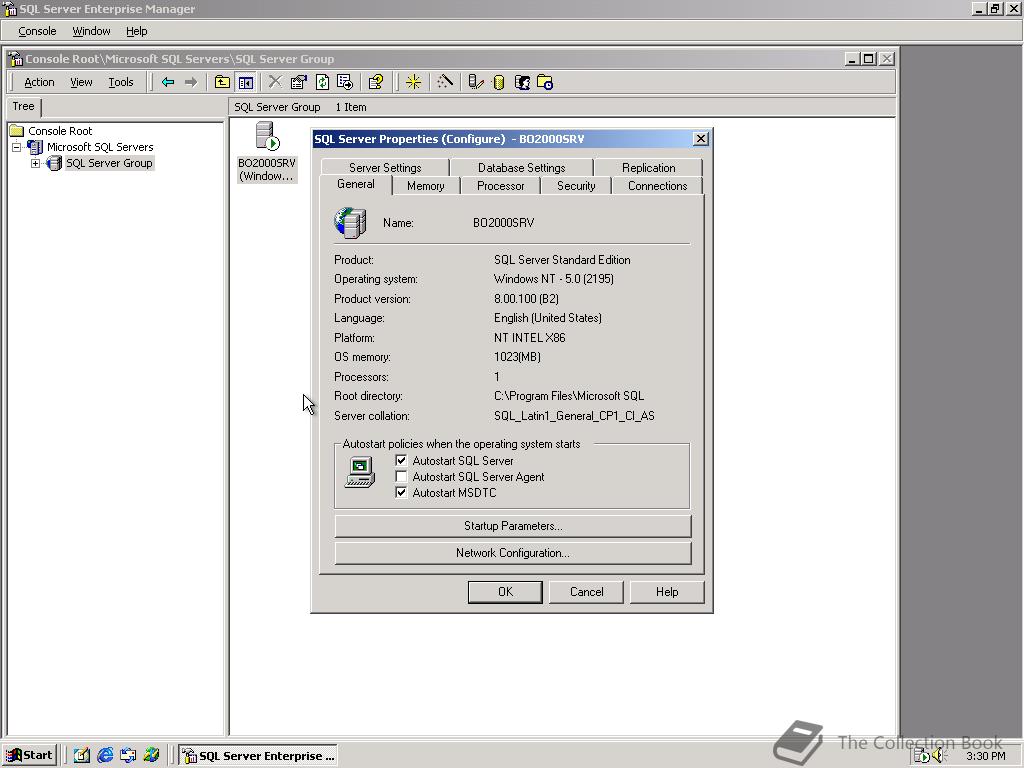Click the Delete X toolbar icon
The width and height of the screenshot is (1024, 768).
(275, 82)
